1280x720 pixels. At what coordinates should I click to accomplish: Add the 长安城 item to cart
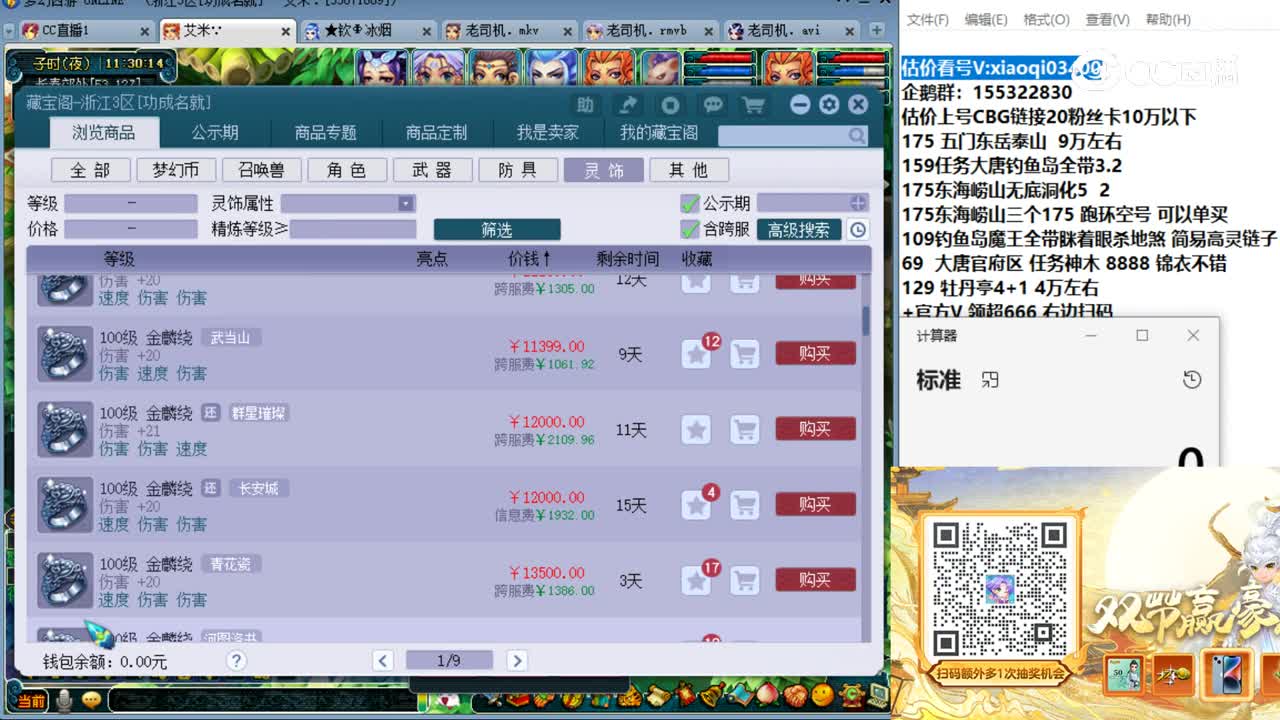744,505
